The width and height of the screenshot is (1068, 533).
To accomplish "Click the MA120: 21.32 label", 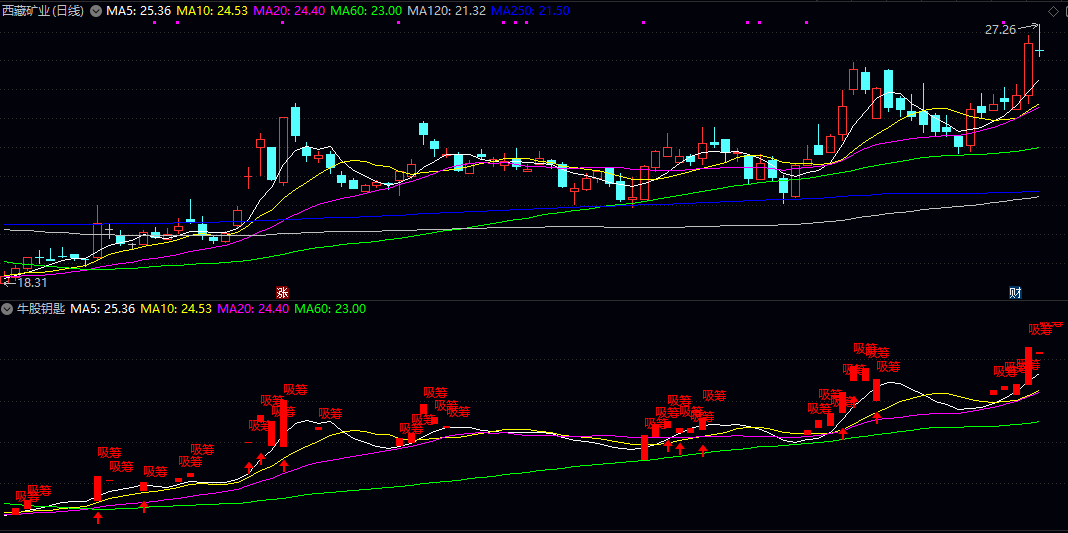I will pos(447,11).
